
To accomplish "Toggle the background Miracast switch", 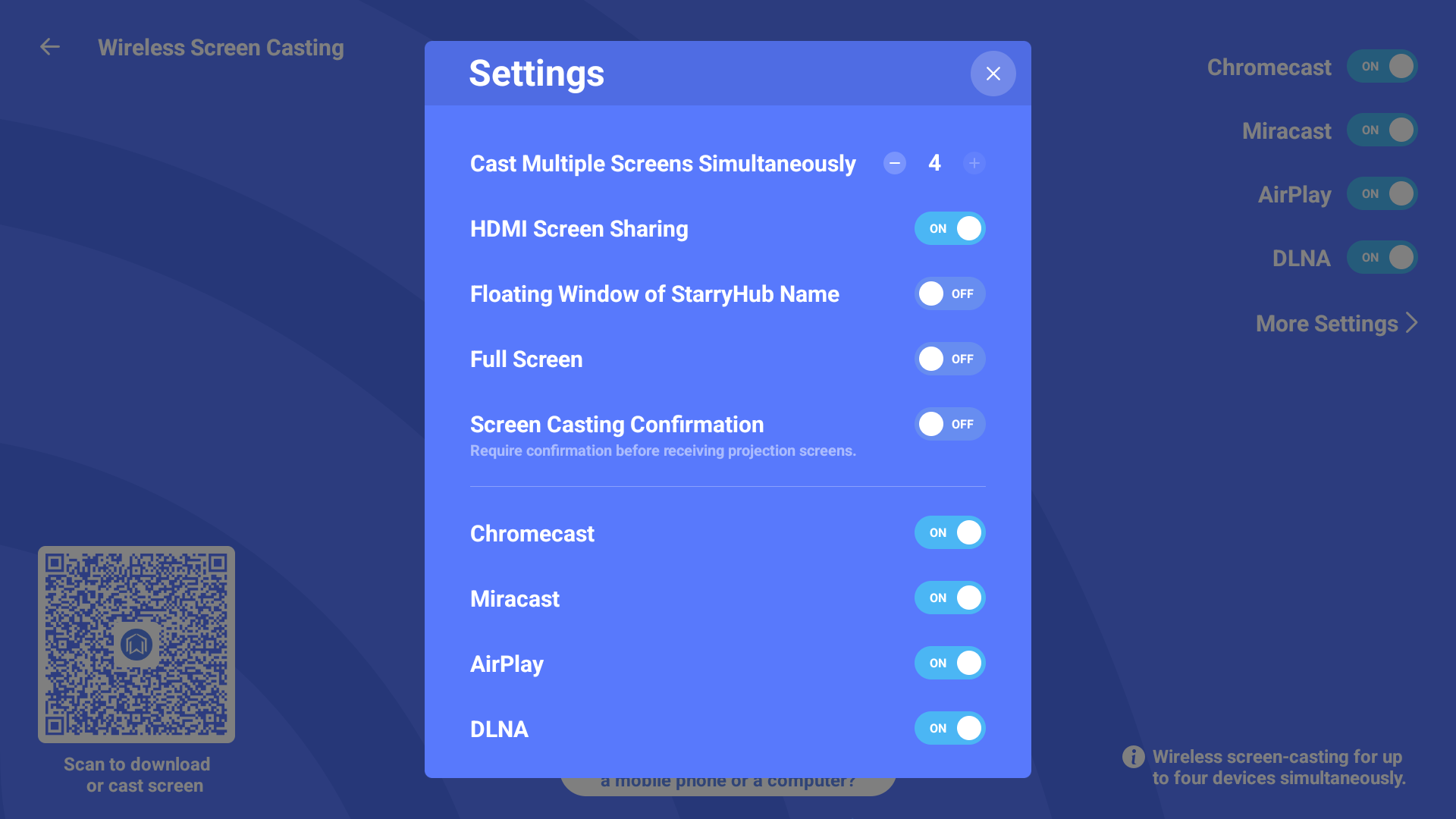I will click(1382, 130).
